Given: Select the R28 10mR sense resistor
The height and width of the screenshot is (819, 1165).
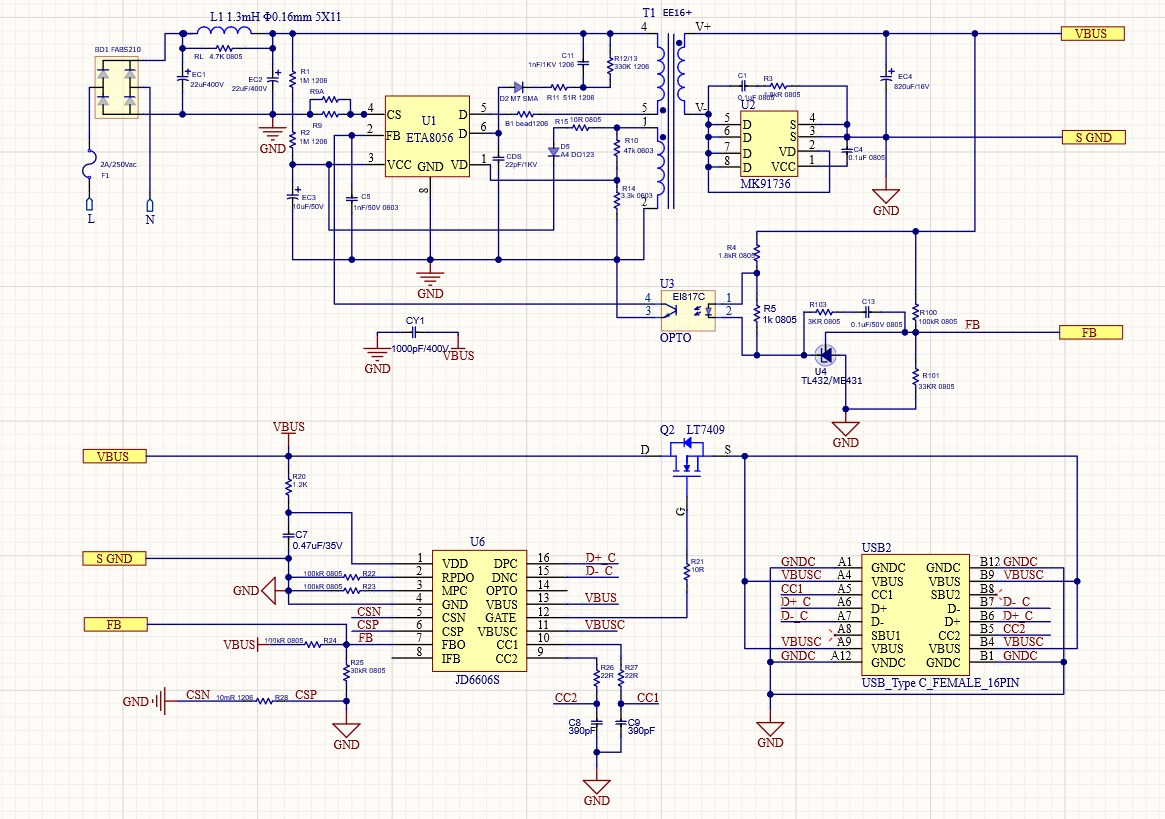Looking at the screenshot, I should point(266,701).
